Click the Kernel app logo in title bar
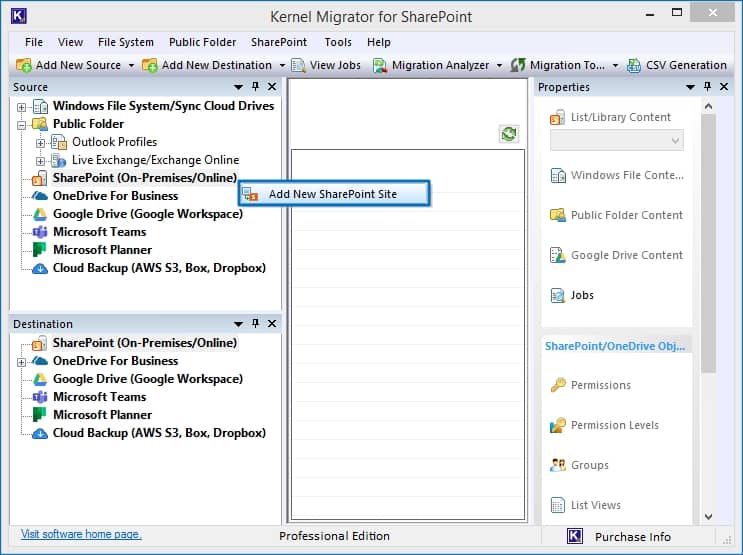Screen dimensions: 743x555 (18, 16)
